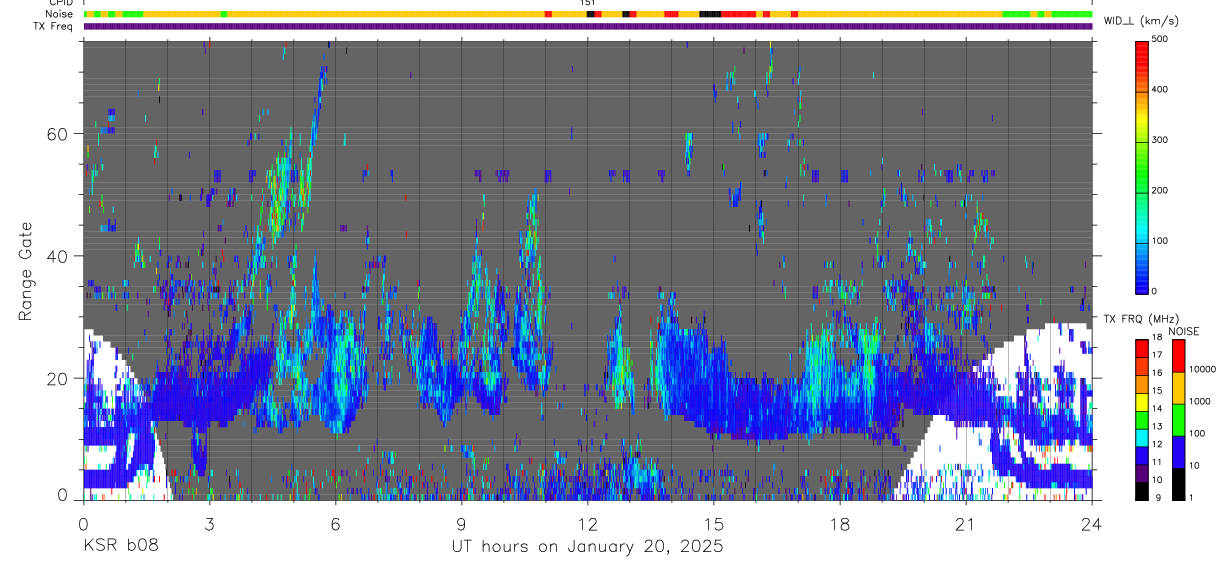This screenshot has width=1228, height=567.
Task: Click the red top of the WID colorbar
Action: pyautogui.click(x=1141, y=48)
